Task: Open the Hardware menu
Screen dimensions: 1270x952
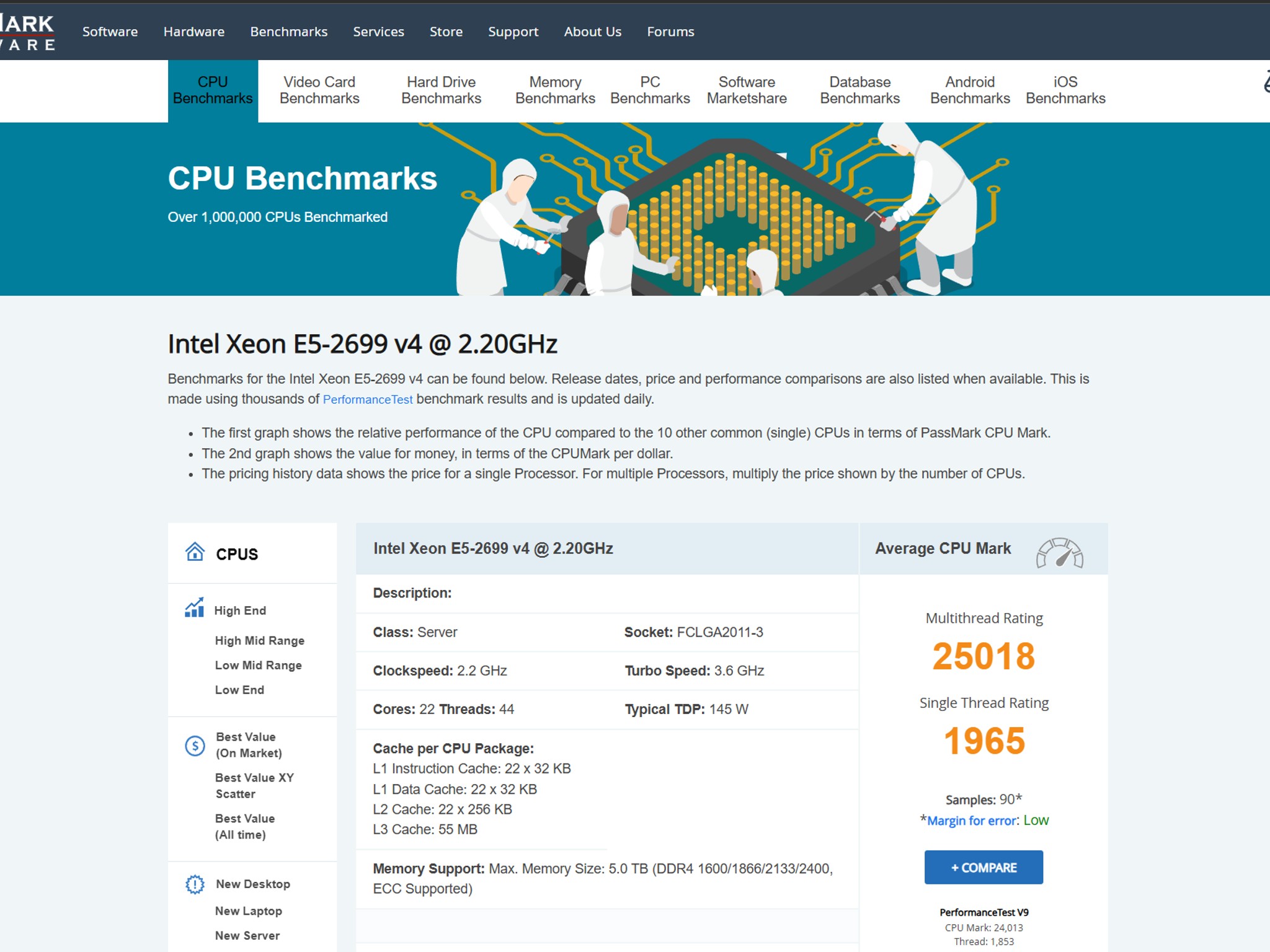Action: [194, 32]
